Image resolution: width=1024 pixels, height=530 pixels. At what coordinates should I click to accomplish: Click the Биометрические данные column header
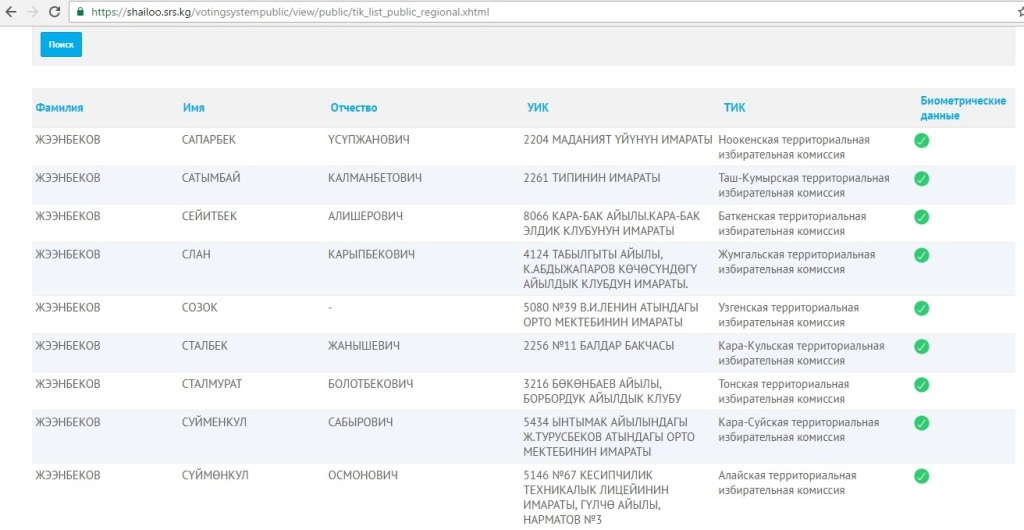(962, 108)
